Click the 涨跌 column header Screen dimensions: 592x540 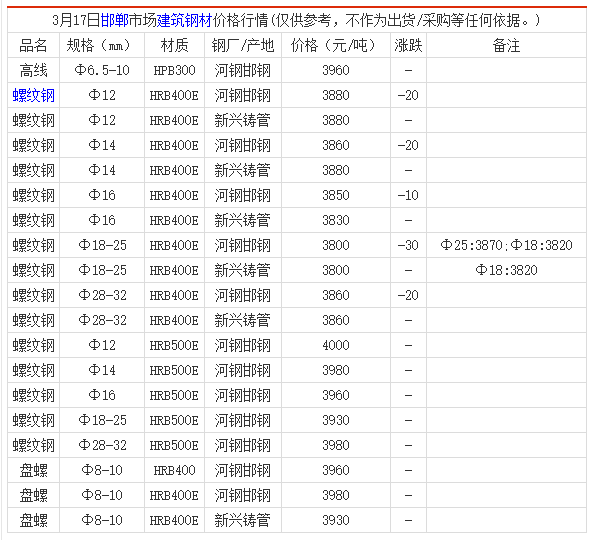point(408,45)
